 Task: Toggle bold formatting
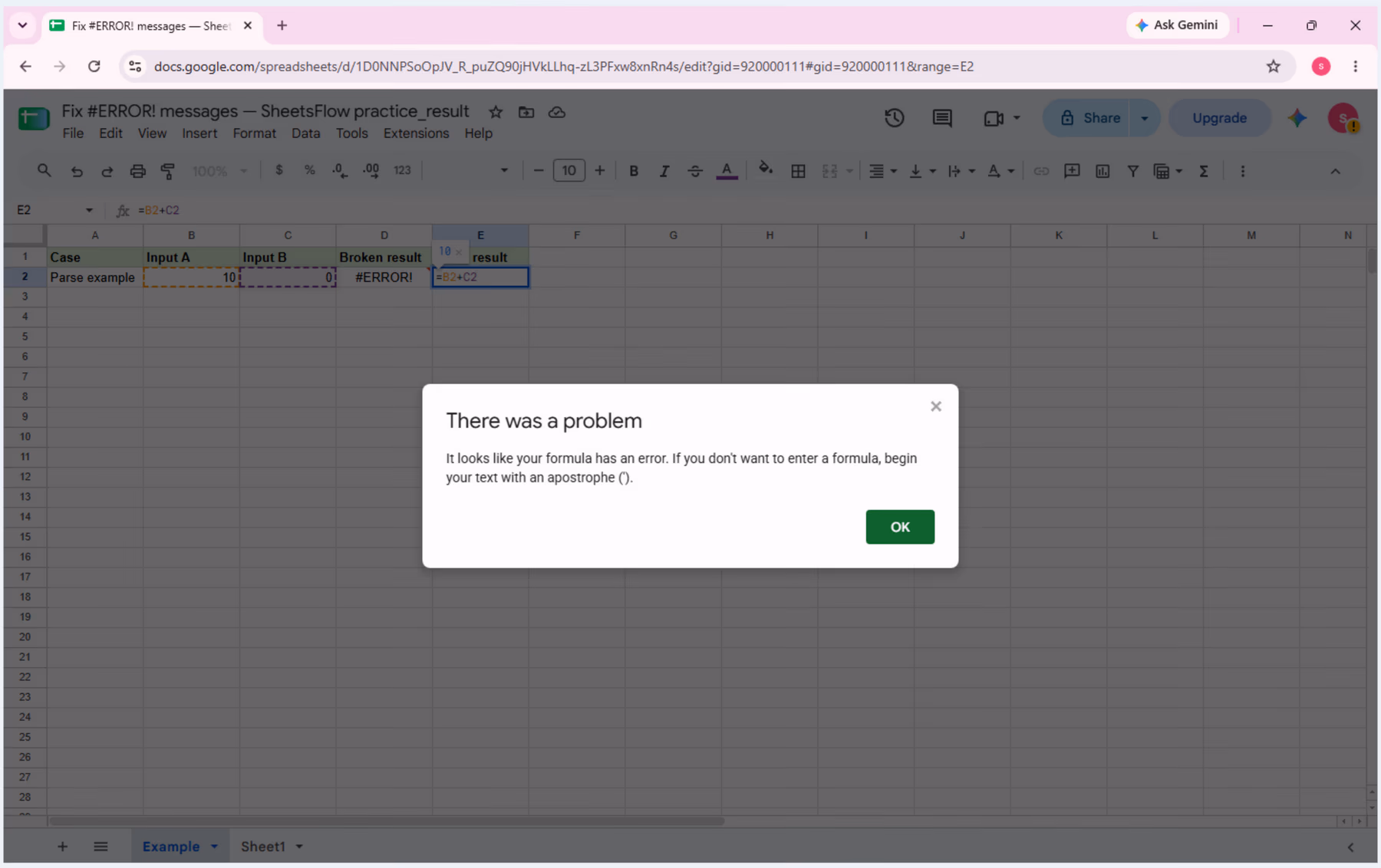coord(634,171)
